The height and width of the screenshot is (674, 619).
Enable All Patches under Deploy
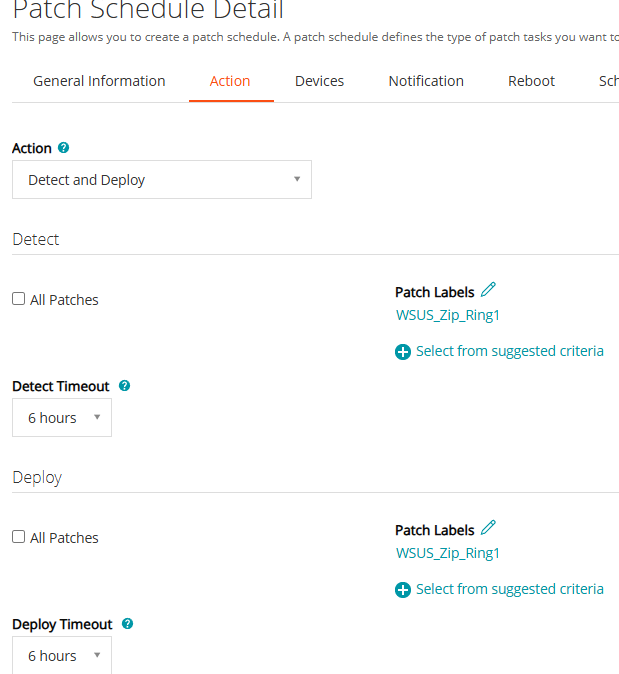coord(19,537)
